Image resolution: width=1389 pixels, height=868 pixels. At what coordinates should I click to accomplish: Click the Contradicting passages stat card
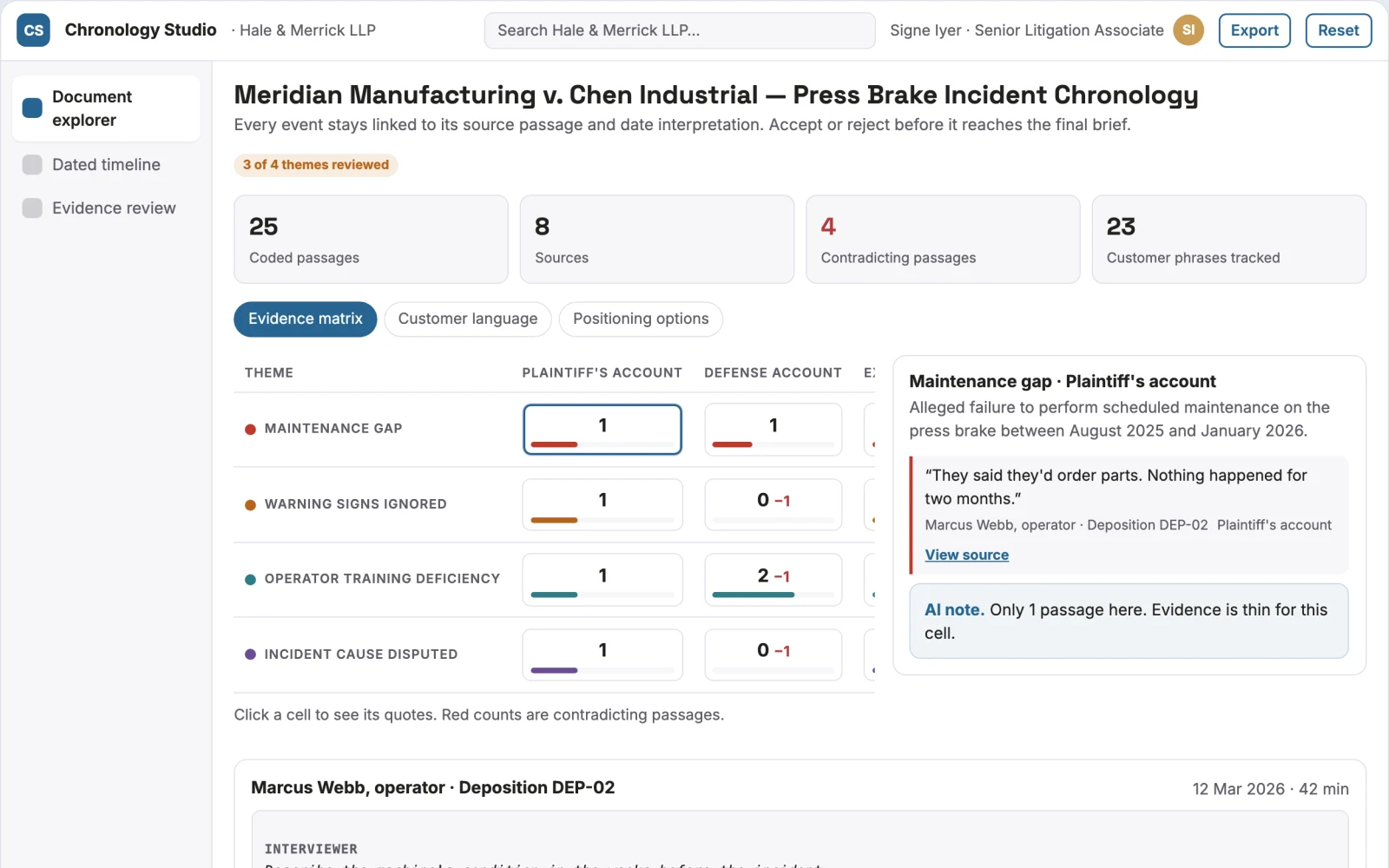point(943,239)
